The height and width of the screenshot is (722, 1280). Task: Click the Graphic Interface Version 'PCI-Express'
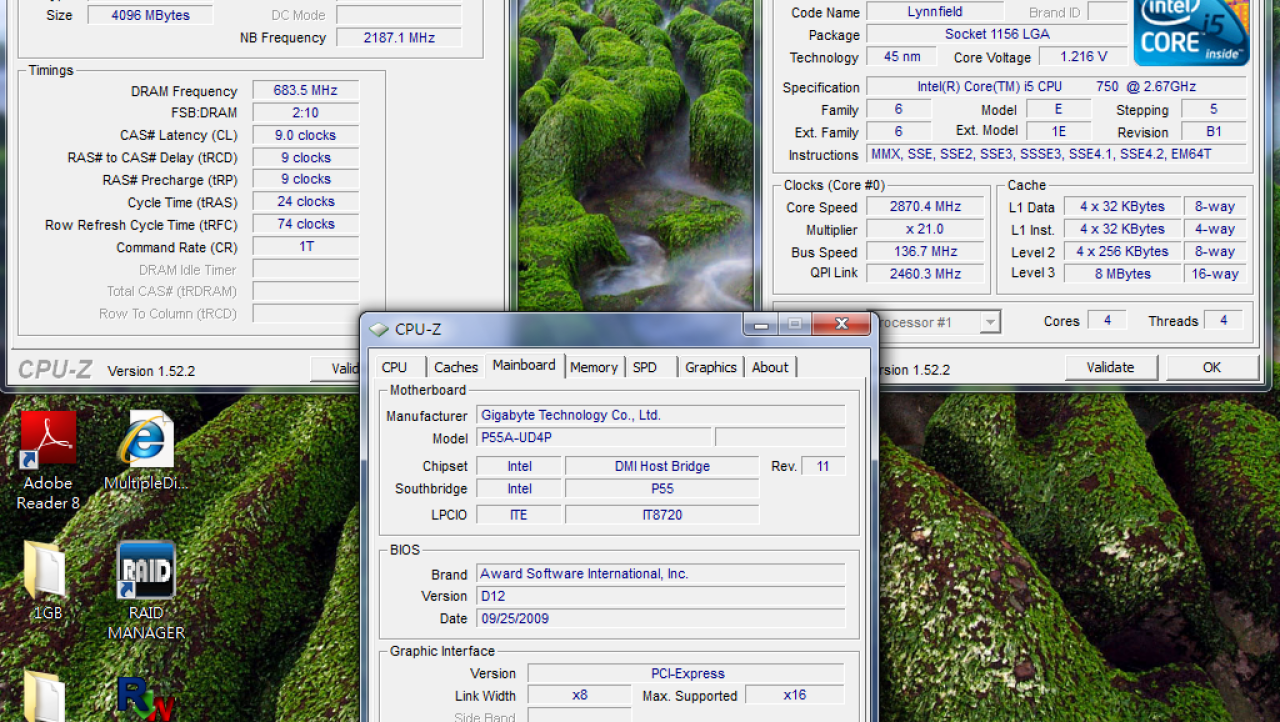(686, 673)
